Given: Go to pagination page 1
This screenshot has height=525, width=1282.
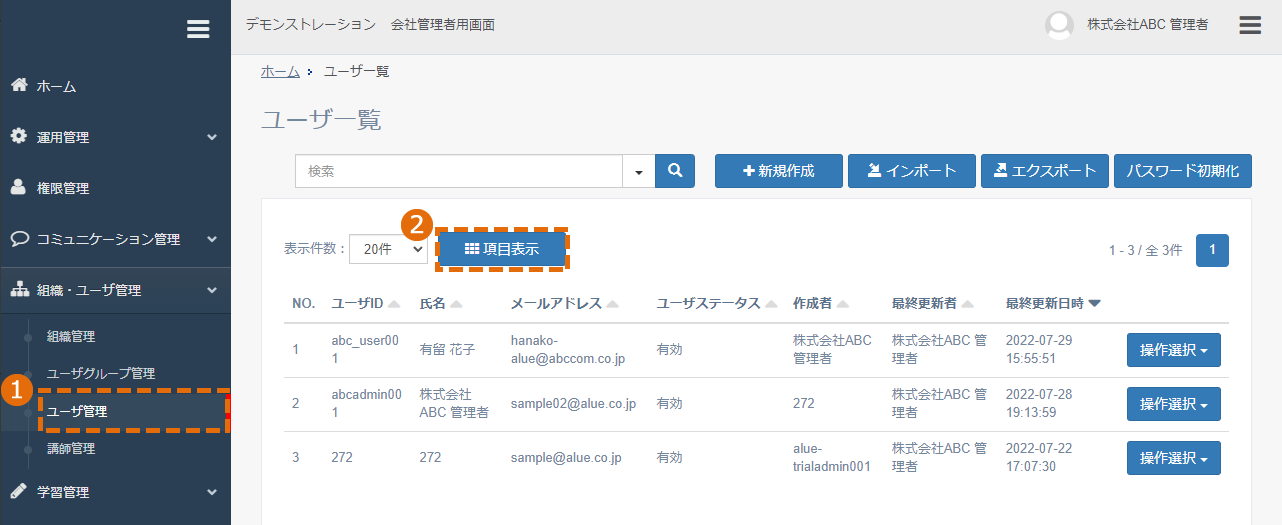Looking at the screenshot, I should (1212, 250).
